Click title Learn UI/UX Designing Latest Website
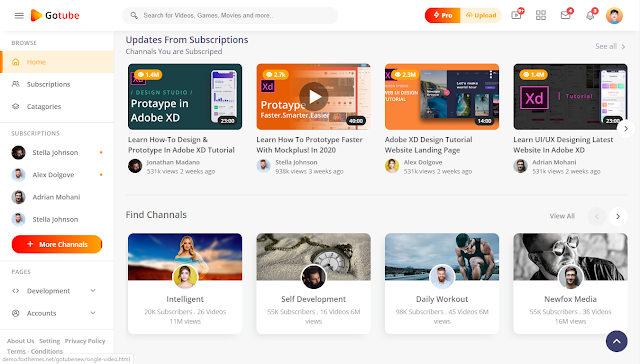Screen dimensions: 640x364 pos(563,145)
